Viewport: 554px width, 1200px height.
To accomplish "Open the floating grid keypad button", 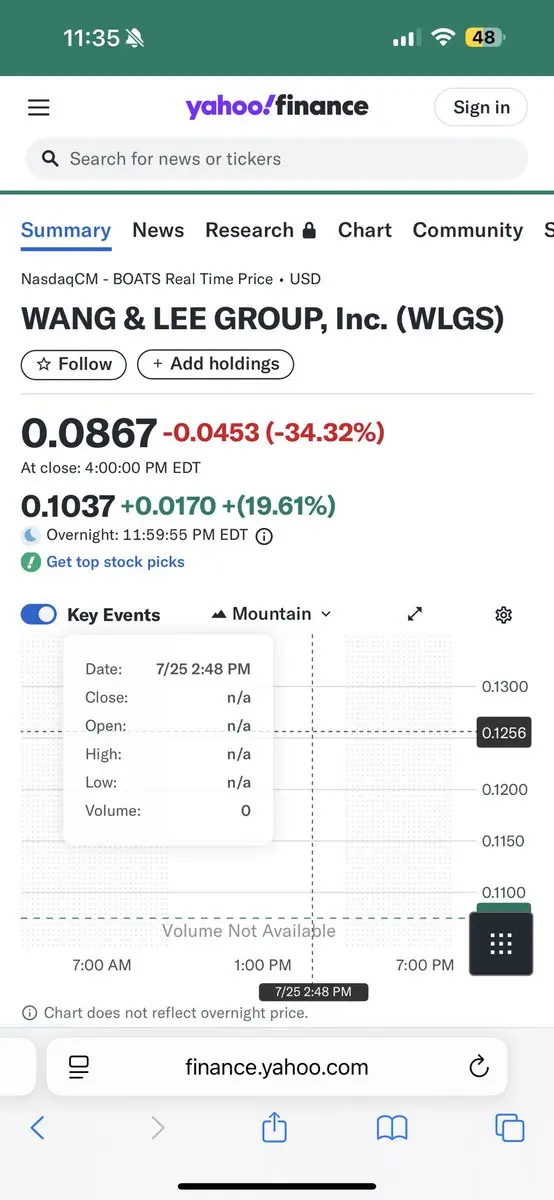I will pyautogui.click(x=502, y=943).
